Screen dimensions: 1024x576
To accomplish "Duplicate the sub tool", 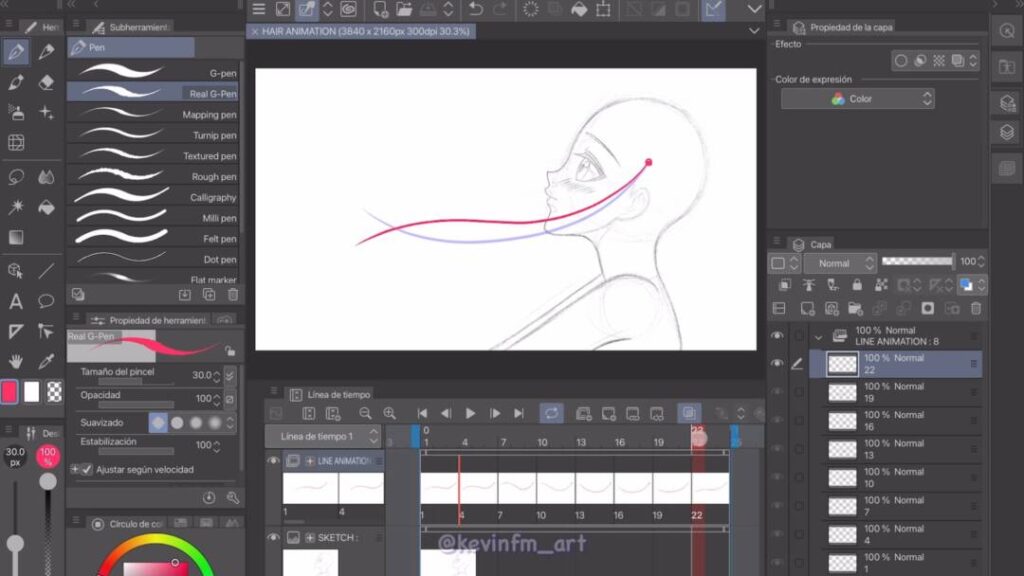I will tap(209, 295).
